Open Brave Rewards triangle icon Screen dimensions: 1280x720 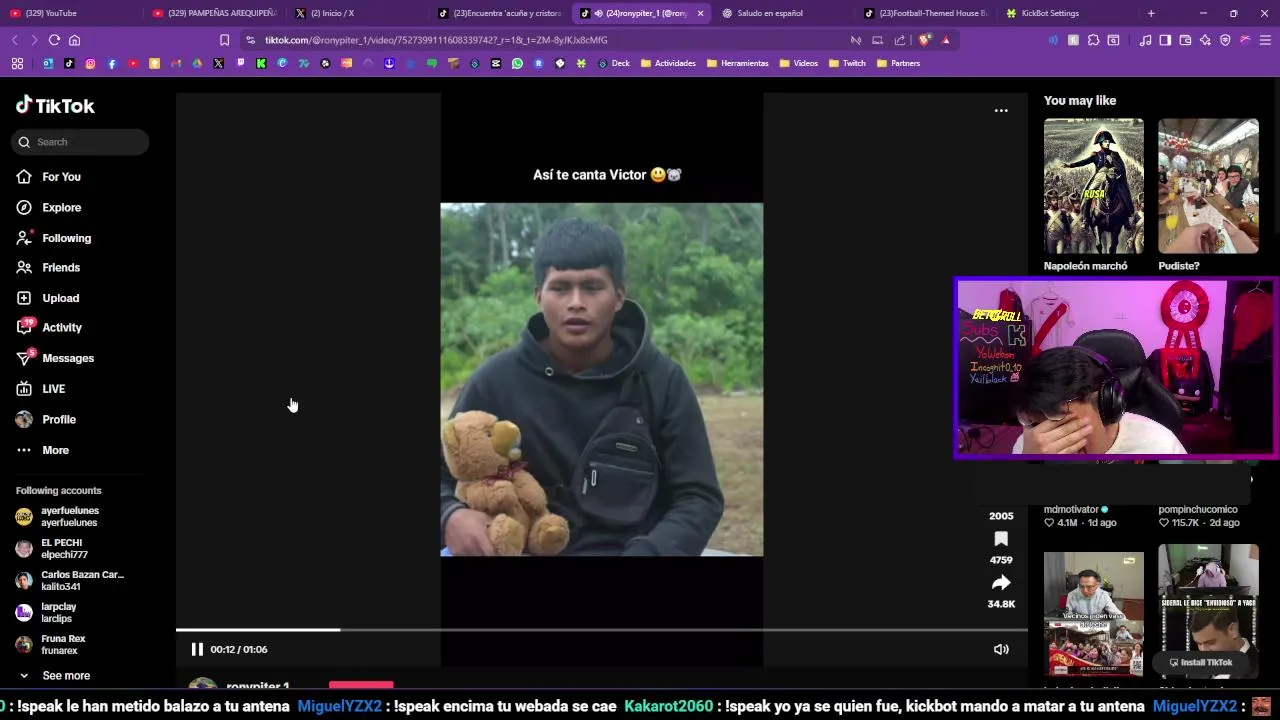pyautogui.click(x=946, y=40)
